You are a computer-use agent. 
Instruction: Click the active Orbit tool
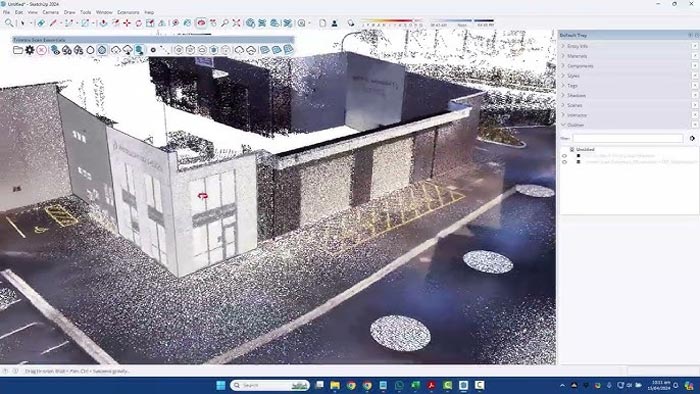[201, 23]
